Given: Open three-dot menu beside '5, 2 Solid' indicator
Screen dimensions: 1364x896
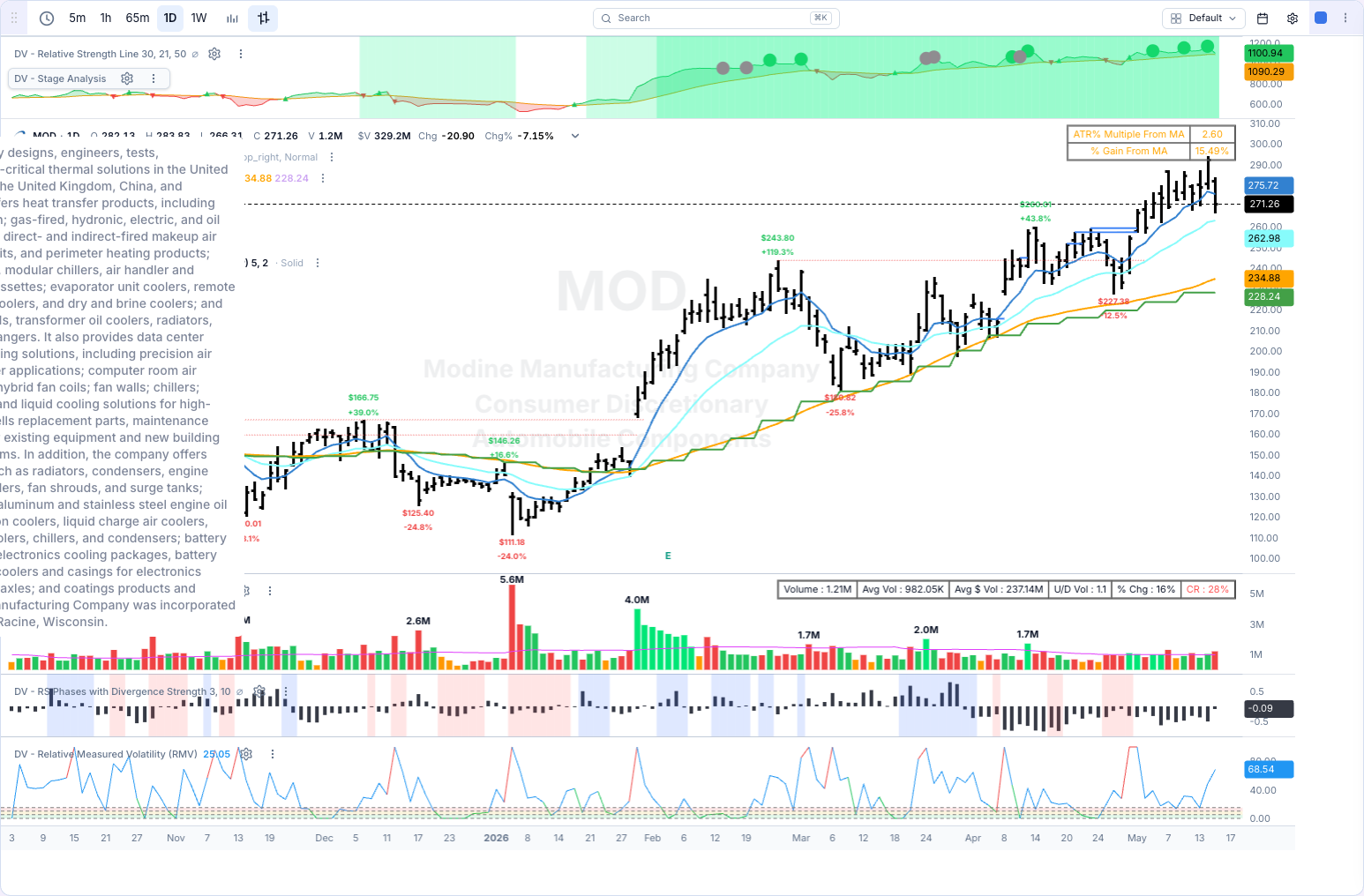Looking at the screenshot, I should point(318,263).
